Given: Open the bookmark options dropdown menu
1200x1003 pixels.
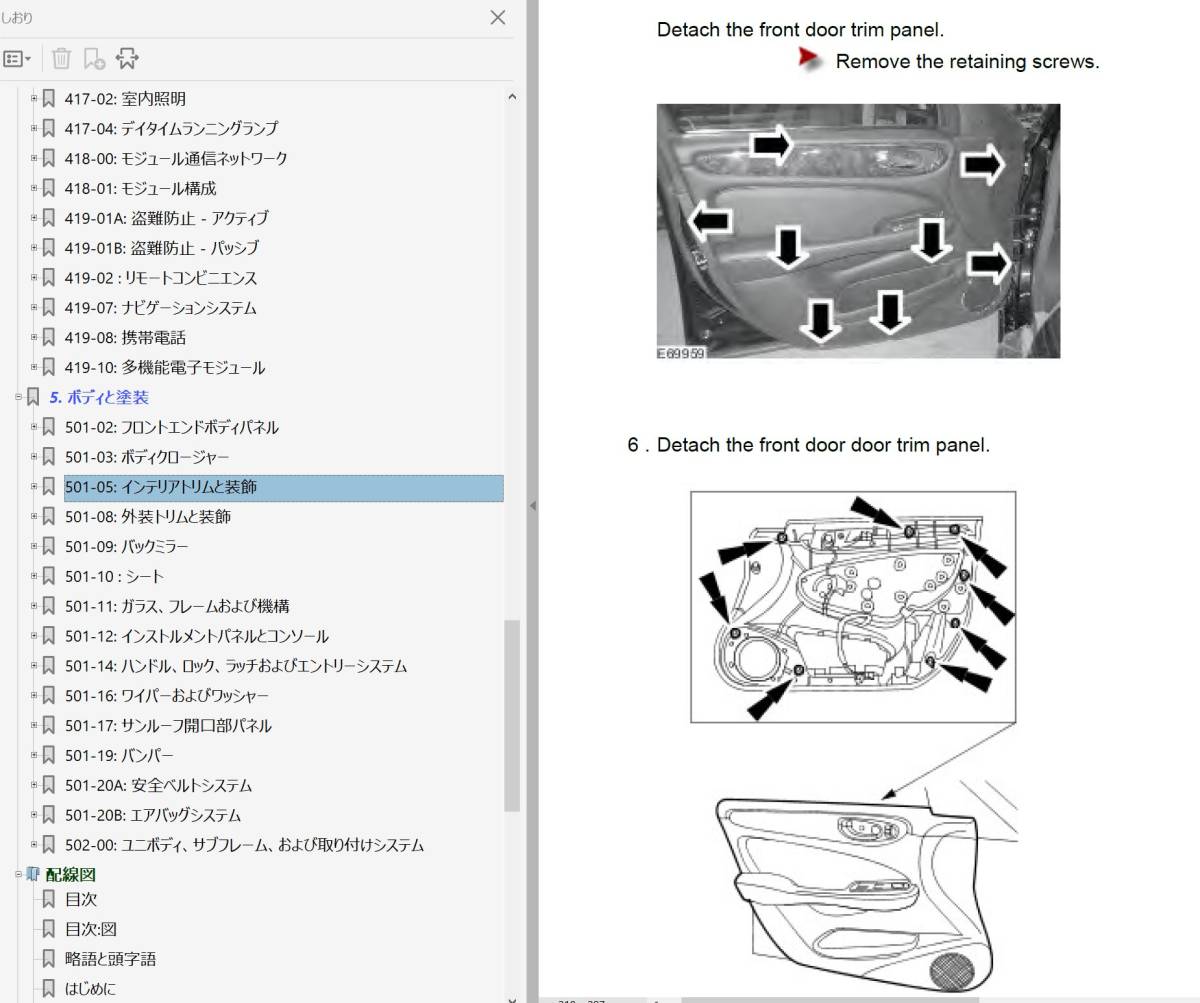Looking at the screenshot, I should 17,59.
